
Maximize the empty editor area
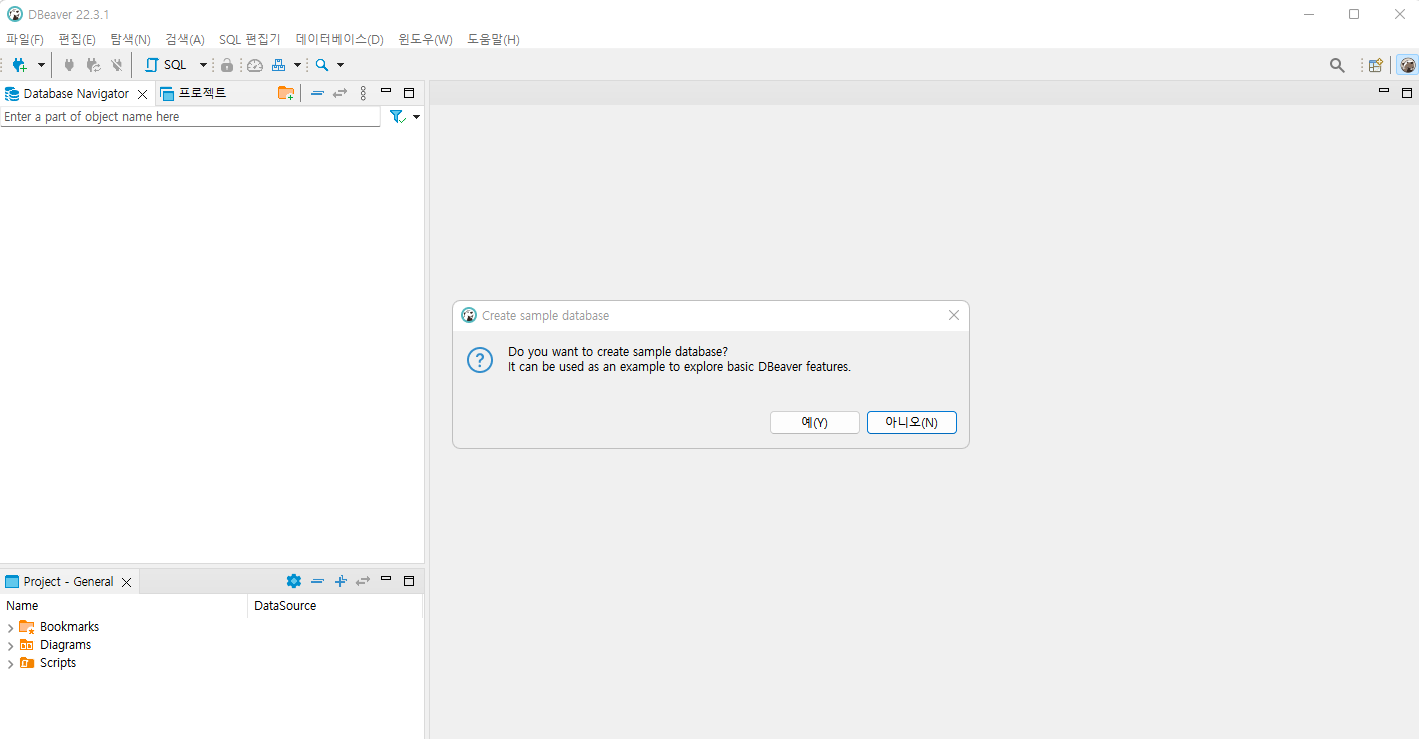coord(1407,93)
